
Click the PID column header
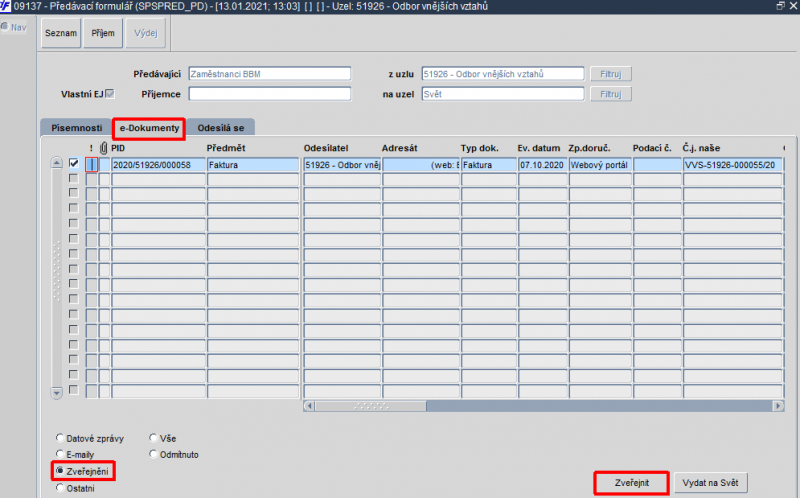coord(118,148)
